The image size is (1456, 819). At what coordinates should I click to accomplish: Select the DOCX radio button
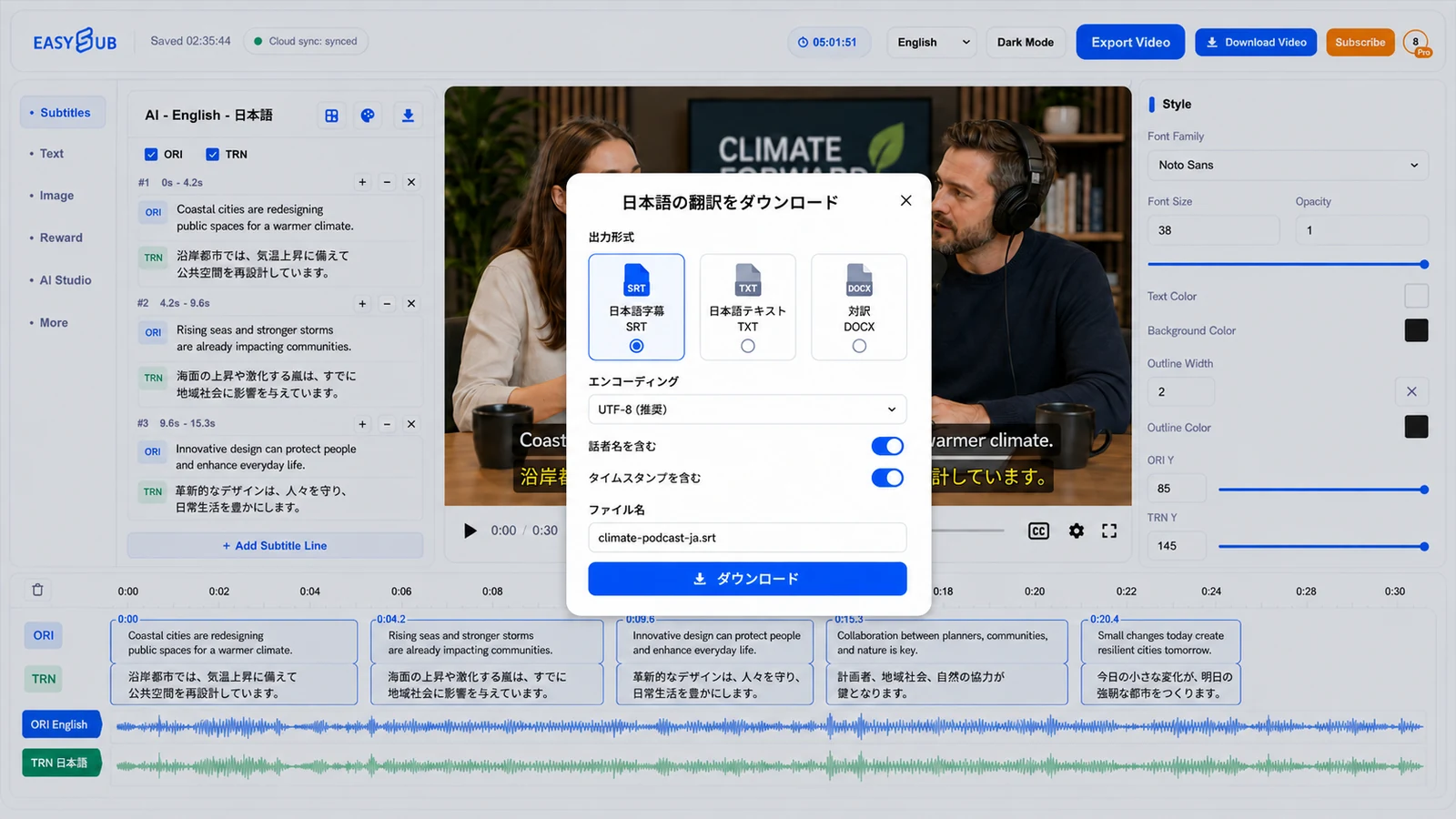[x=859, y=346]
